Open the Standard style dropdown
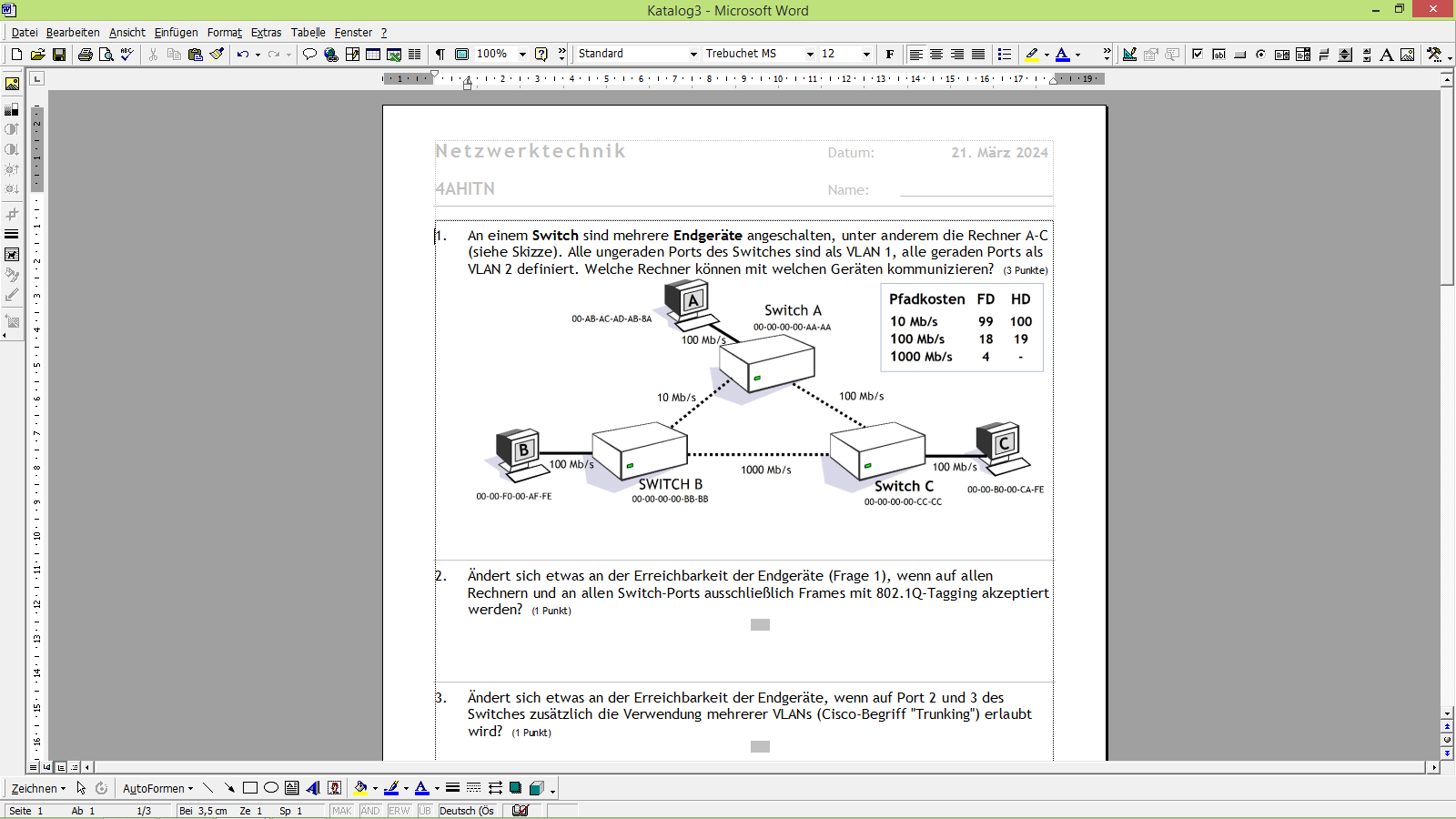 tap(693, 55)
